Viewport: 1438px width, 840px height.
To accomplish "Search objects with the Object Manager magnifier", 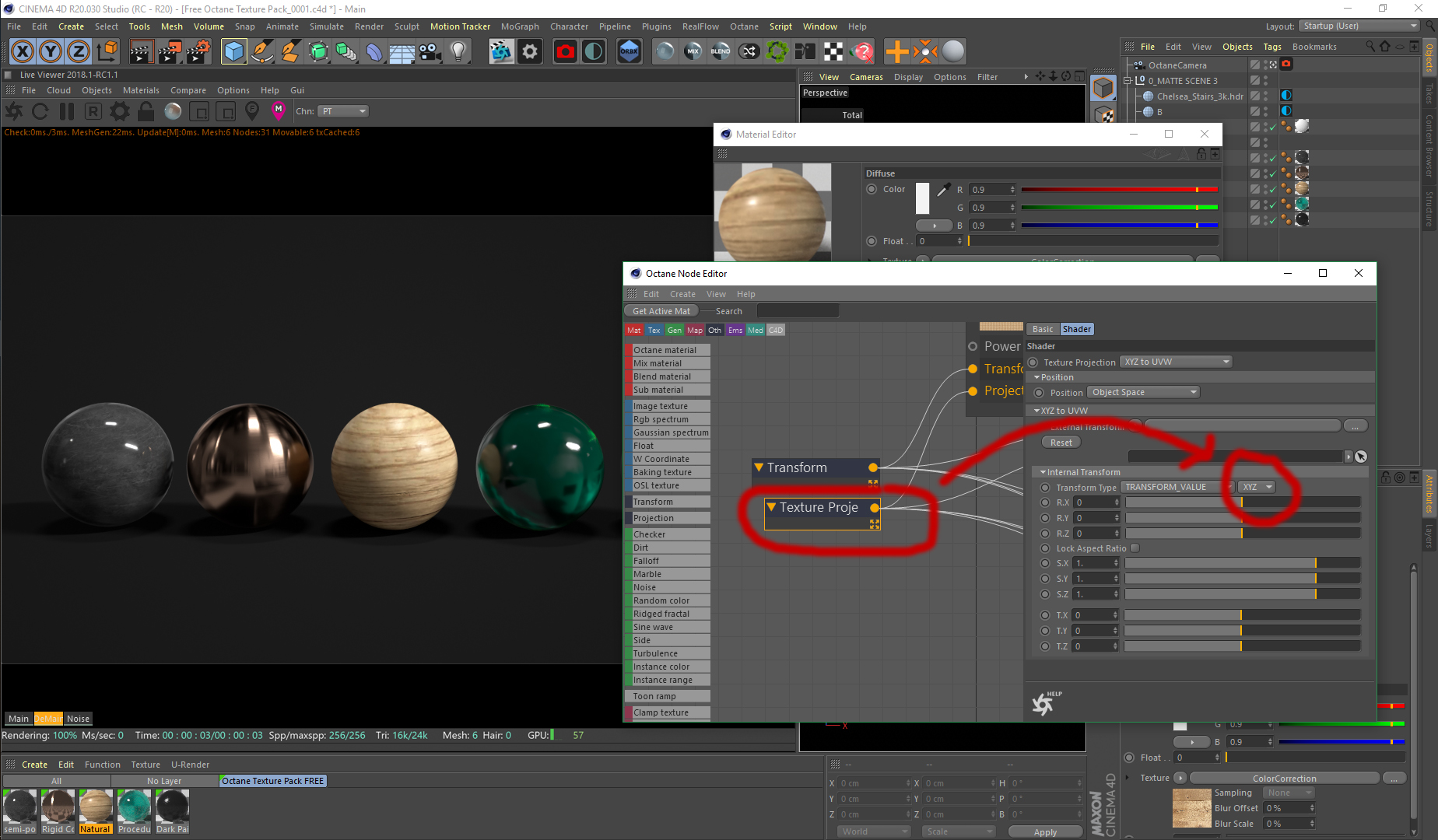I will [1370, 47].
